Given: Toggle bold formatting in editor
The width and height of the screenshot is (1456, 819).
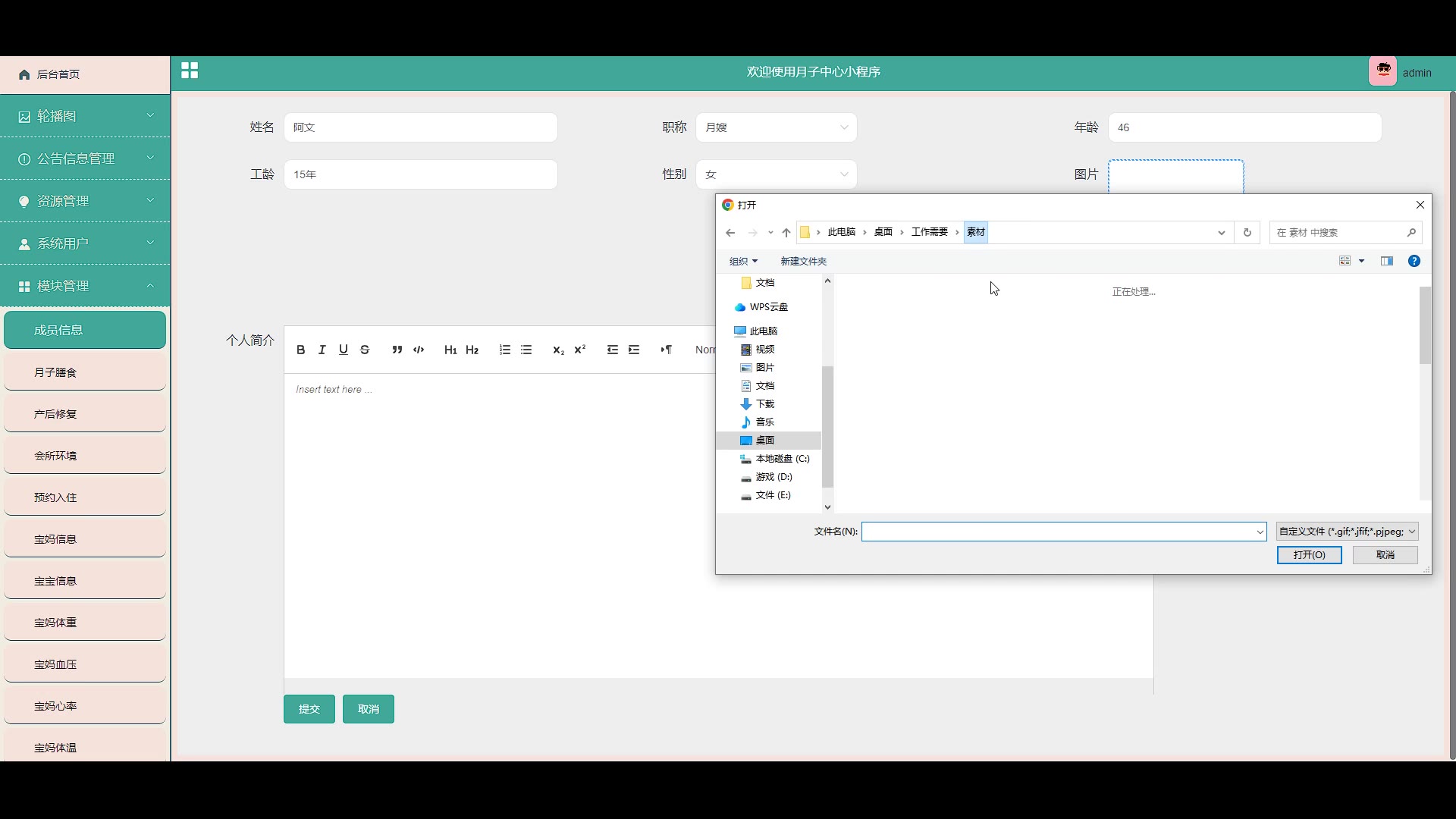Looking at the screenshot, I should point(301,350).
